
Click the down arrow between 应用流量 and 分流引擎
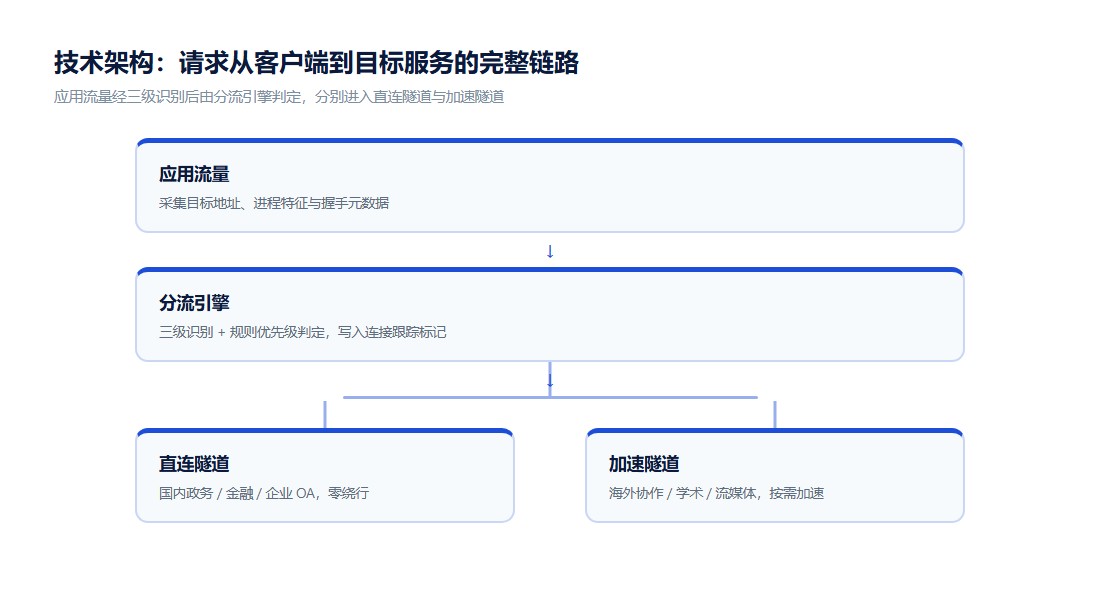click(x=550, y=251)
